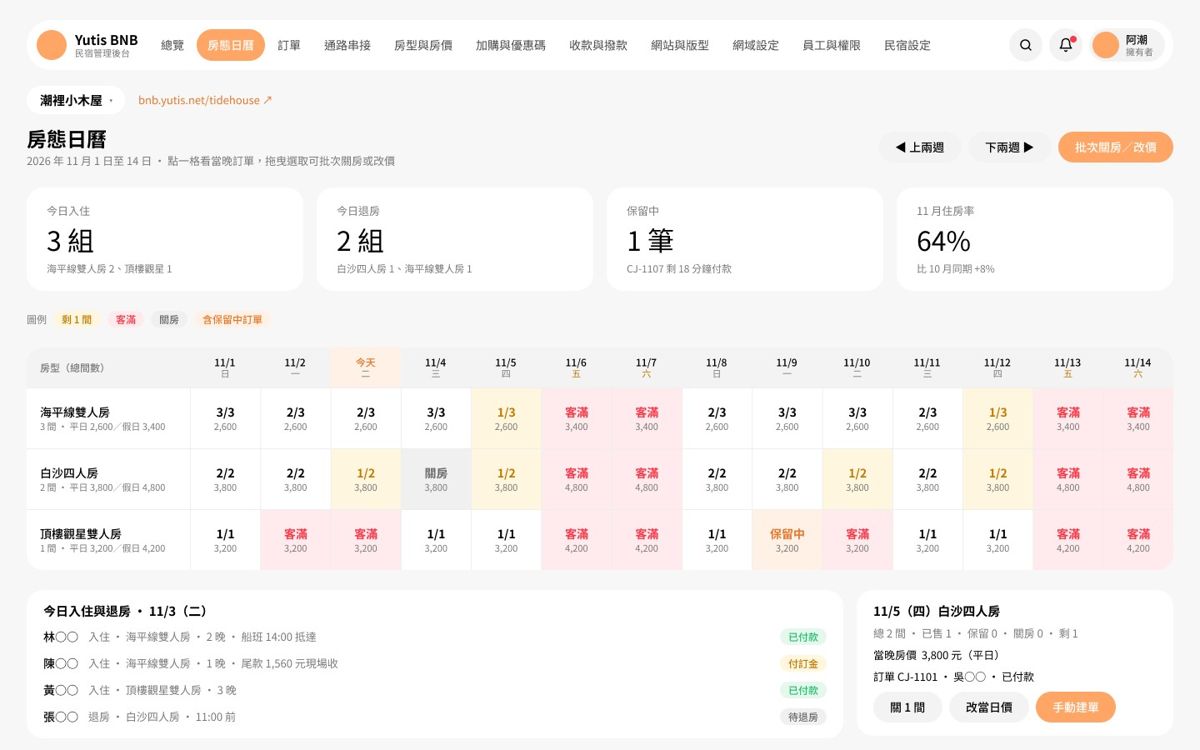Go to the 訂單 tab
The image size is (1200, 750).
click(289, 45)
